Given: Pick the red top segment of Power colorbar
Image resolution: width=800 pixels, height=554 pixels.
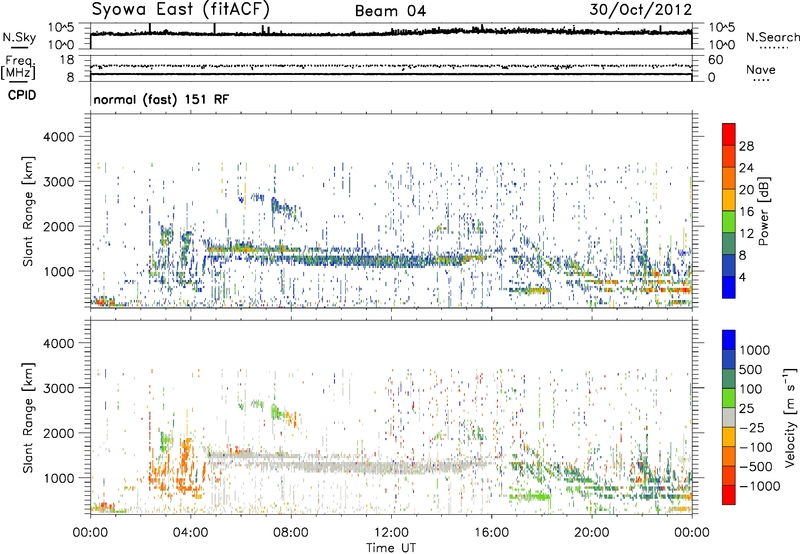Looking at the screenshot, I should pos(729,134).
